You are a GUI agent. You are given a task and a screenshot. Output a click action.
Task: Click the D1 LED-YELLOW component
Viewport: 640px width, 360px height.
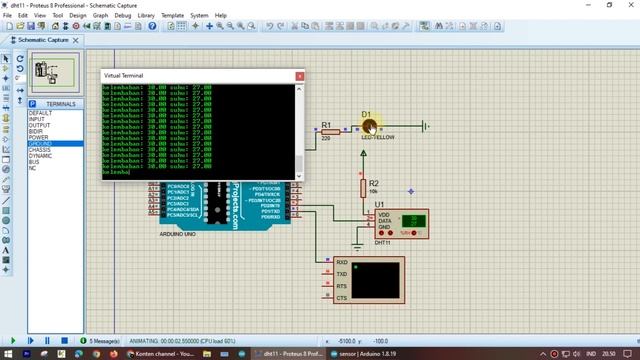tap(369, 127)
